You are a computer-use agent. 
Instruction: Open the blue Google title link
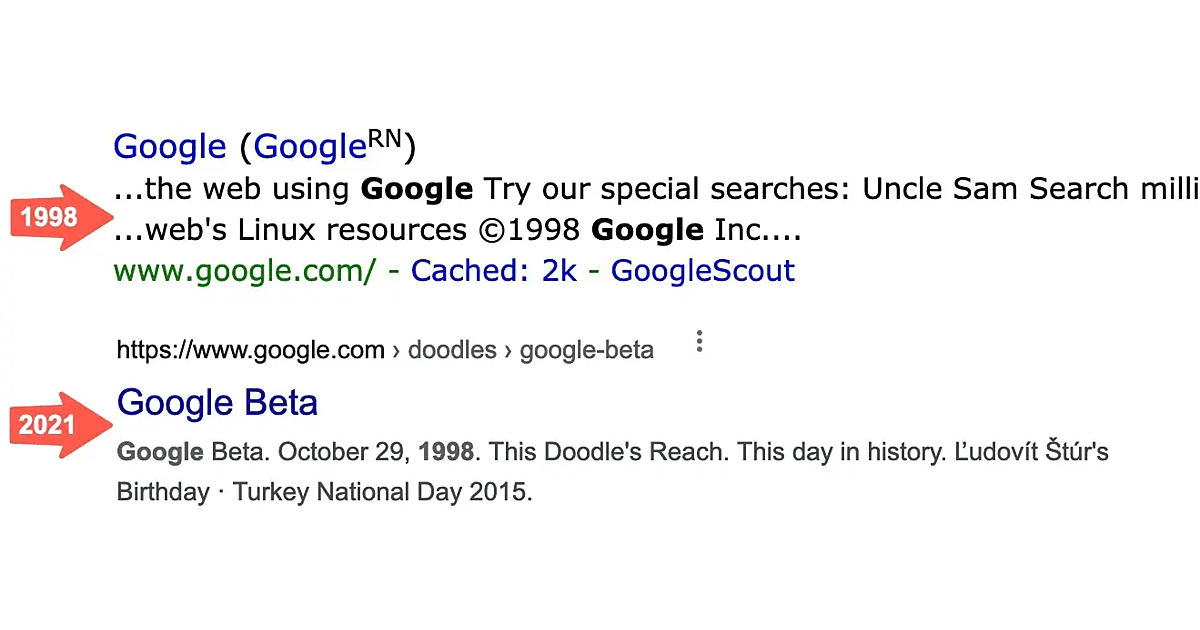pyautogui.click(x=170, y=147)
